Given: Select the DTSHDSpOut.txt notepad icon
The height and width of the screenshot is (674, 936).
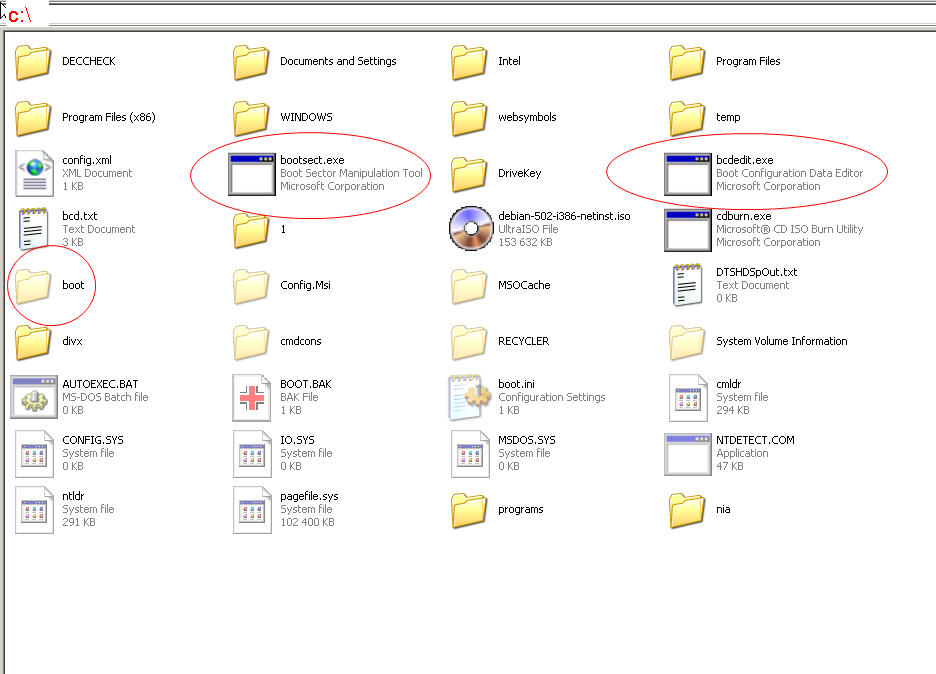Looking at the screenshot, I should coord(687,285).
